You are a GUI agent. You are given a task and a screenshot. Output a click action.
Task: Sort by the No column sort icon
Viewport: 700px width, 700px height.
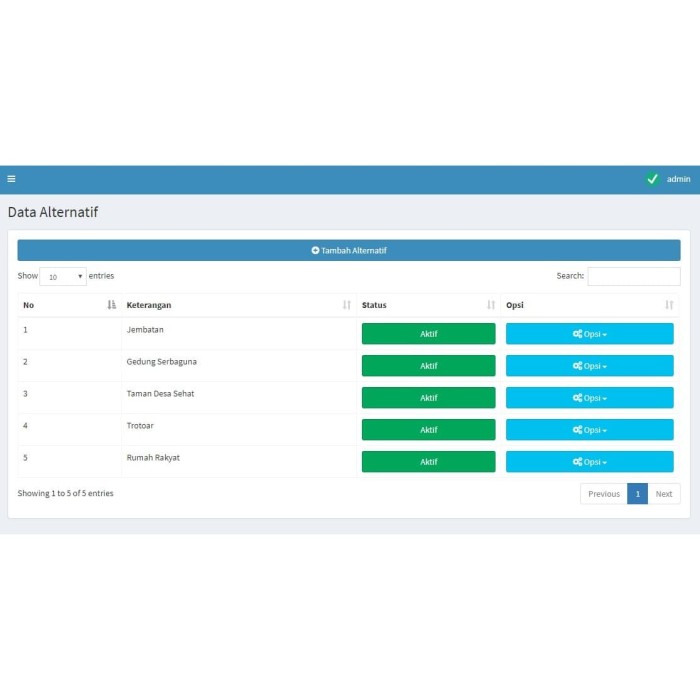[x=111, y=305]
